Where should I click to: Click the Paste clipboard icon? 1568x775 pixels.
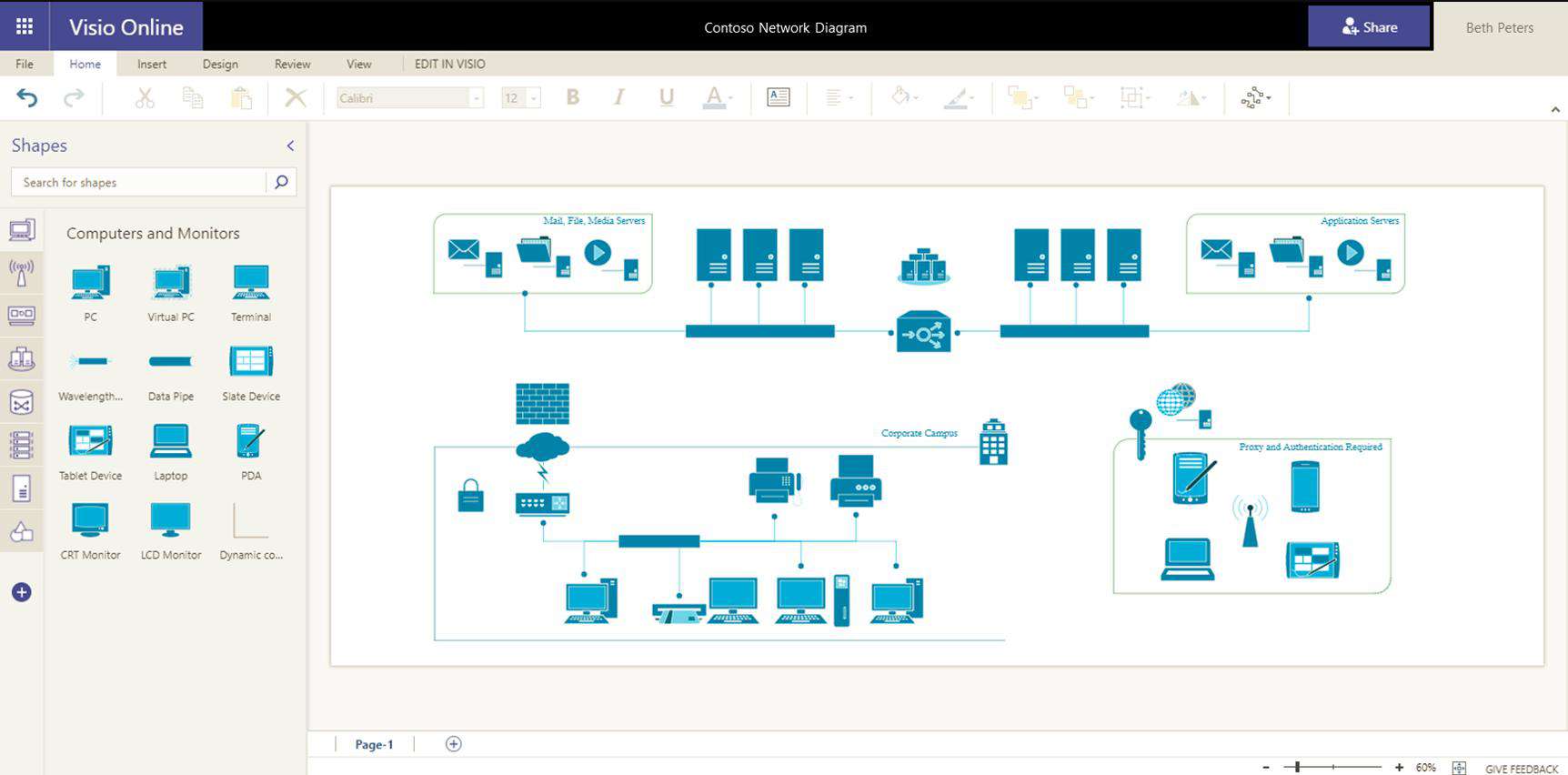[x=241, y=97]
